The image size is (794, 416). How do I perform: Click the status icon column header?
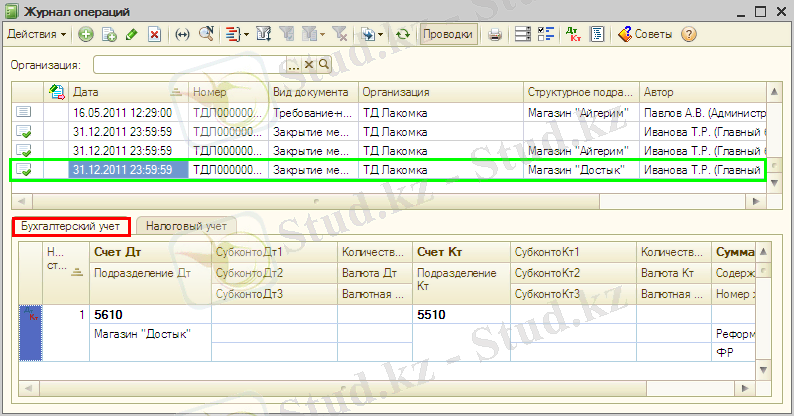click(56, 92)
